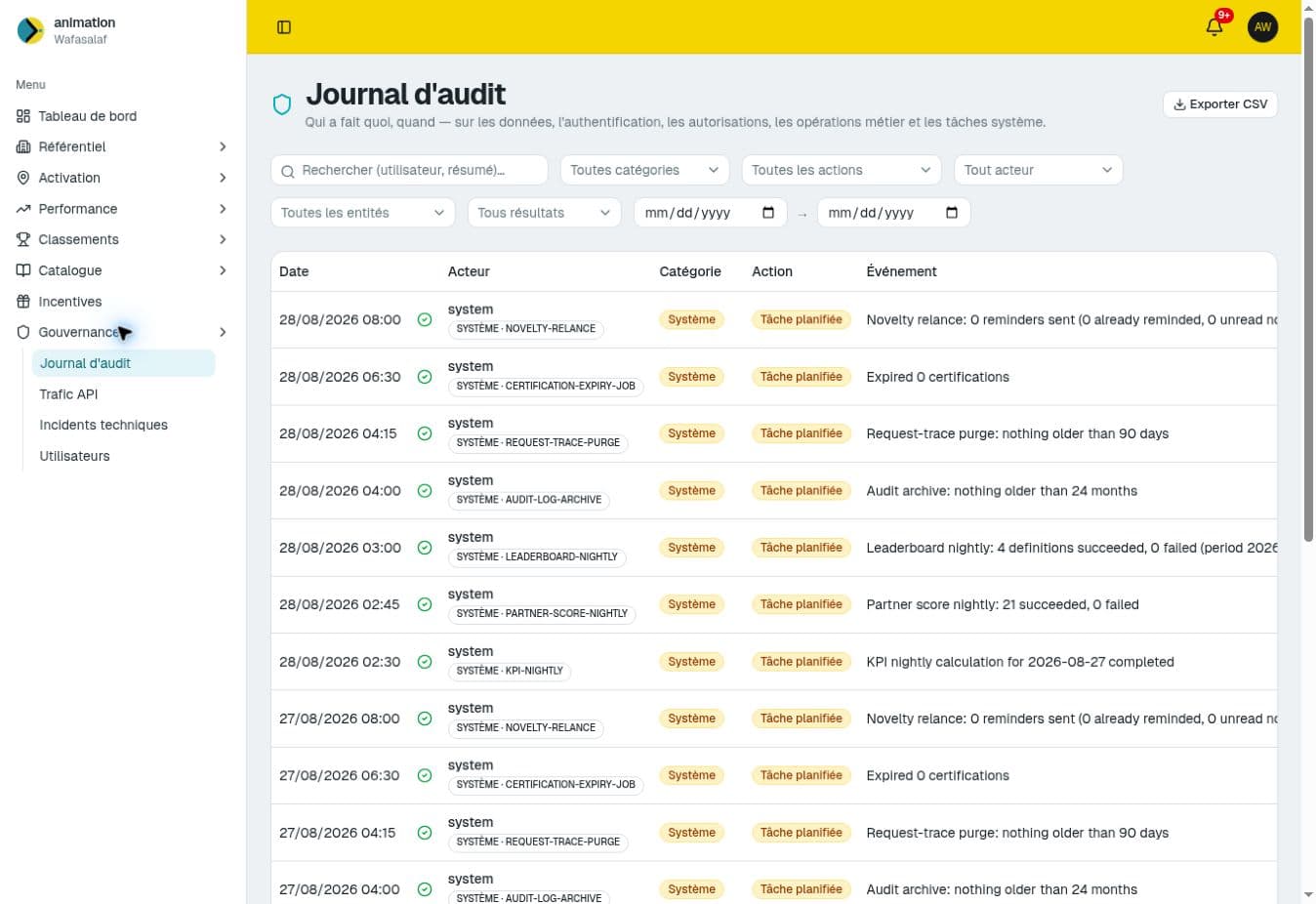Viewport: 1316px width, 904px height.
Task: Click Tâche planifiée tag on 28/08/2026 04:00 row
Action: tap(801, 491)
